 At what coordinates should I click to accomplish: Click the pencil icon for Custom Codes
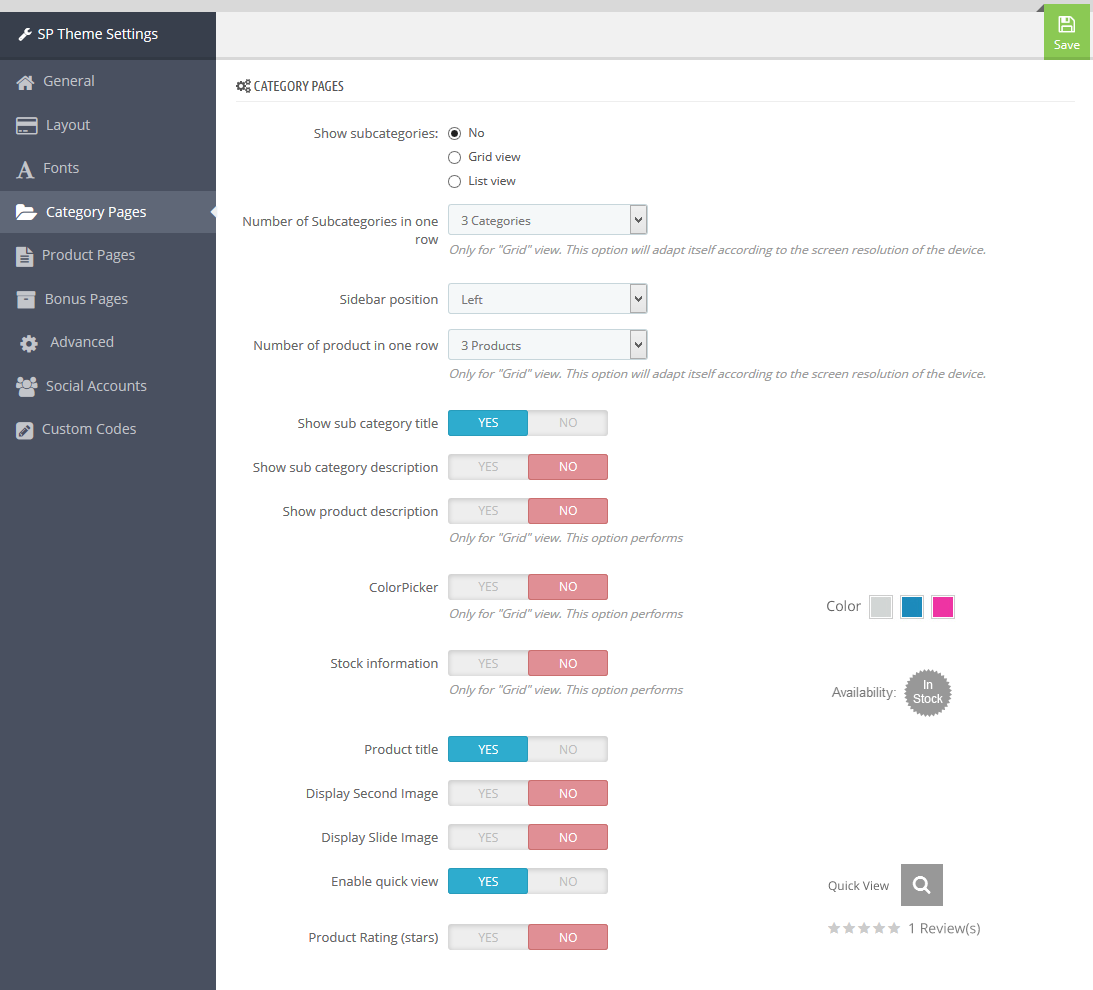point(24,430)
